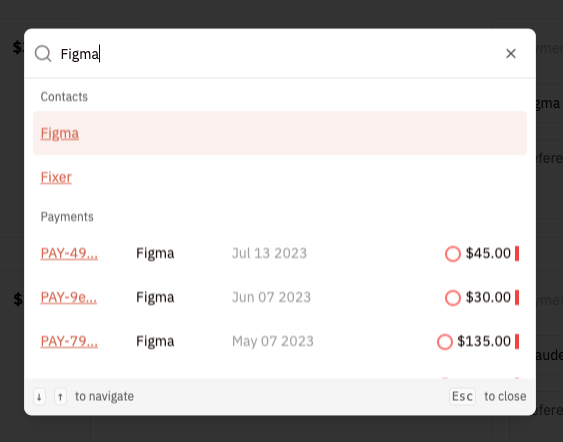
Task: Open the Fixer contact link
Action: (56, 177)
